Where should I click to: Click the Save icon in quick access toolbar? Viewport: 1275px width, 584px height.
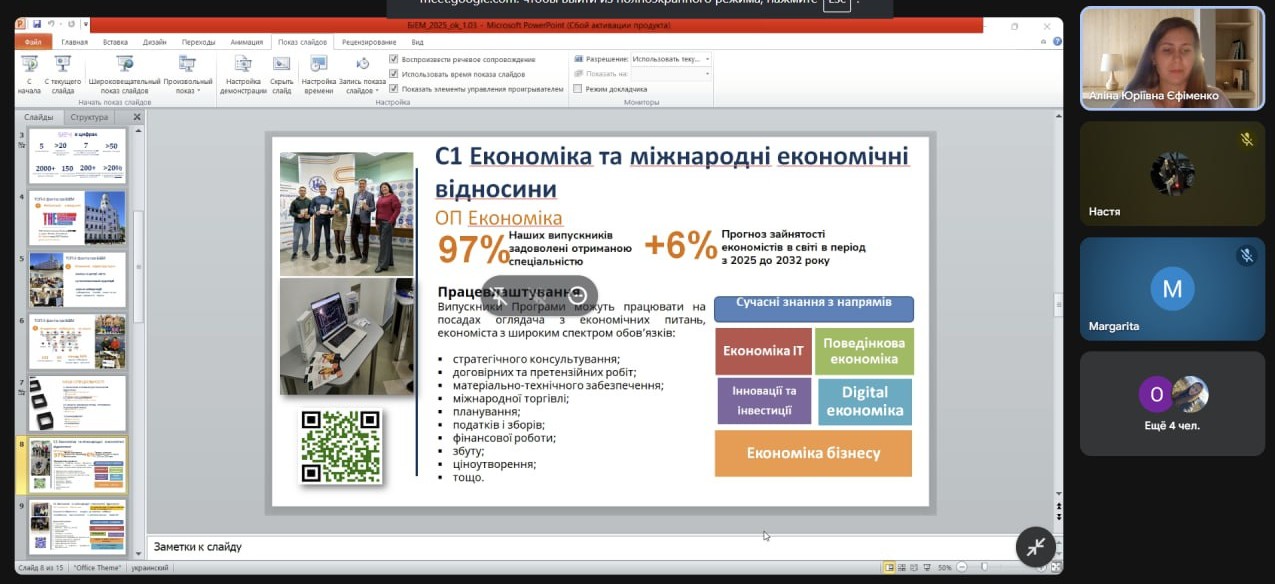(37, 24)
